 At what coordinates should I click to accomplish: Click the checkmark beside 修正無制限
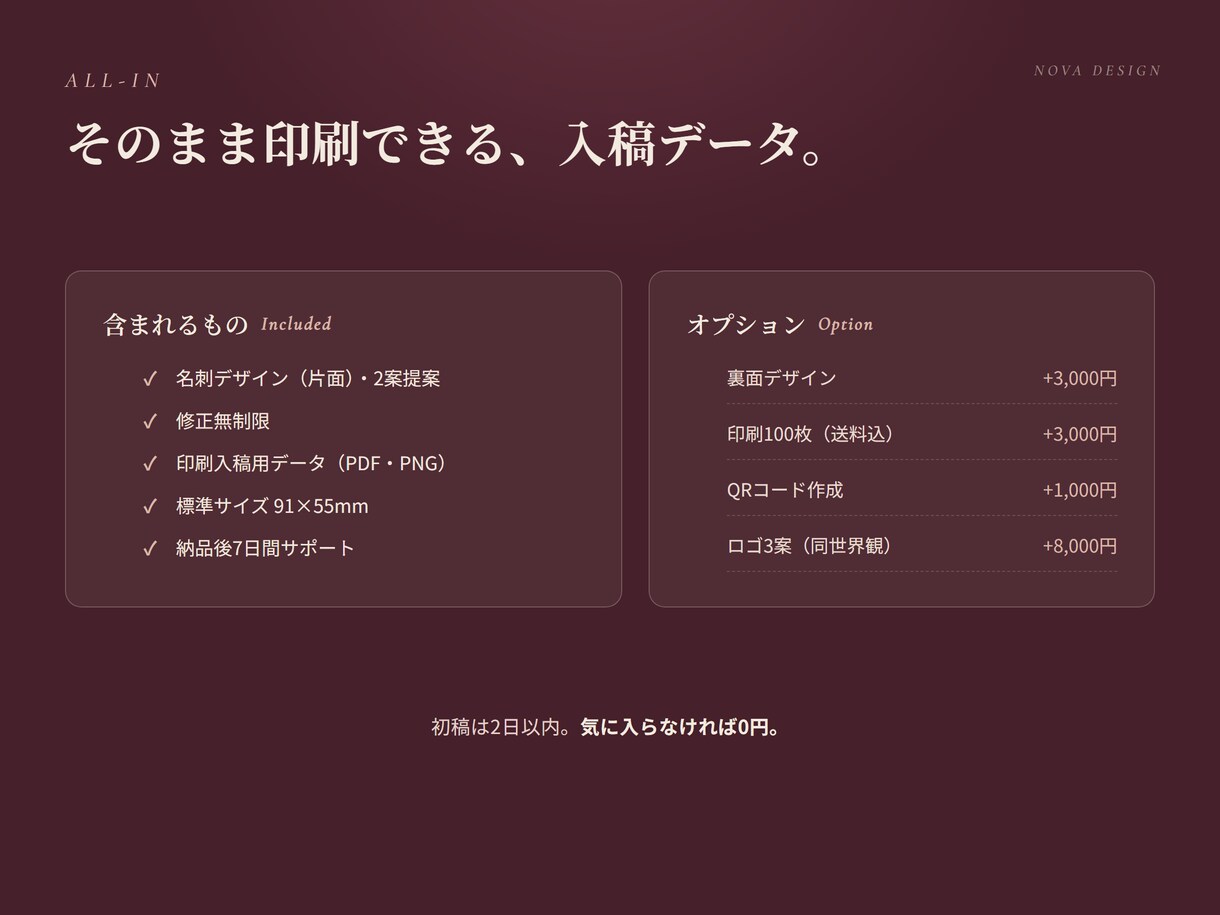150,421
